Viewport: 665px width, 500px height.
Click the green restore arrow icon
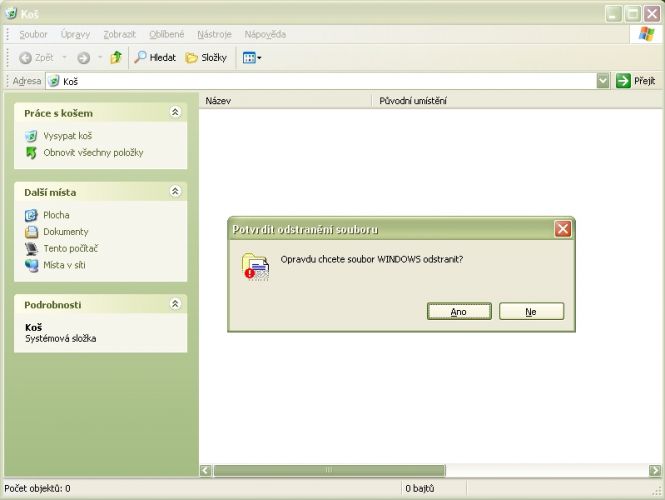31,153
